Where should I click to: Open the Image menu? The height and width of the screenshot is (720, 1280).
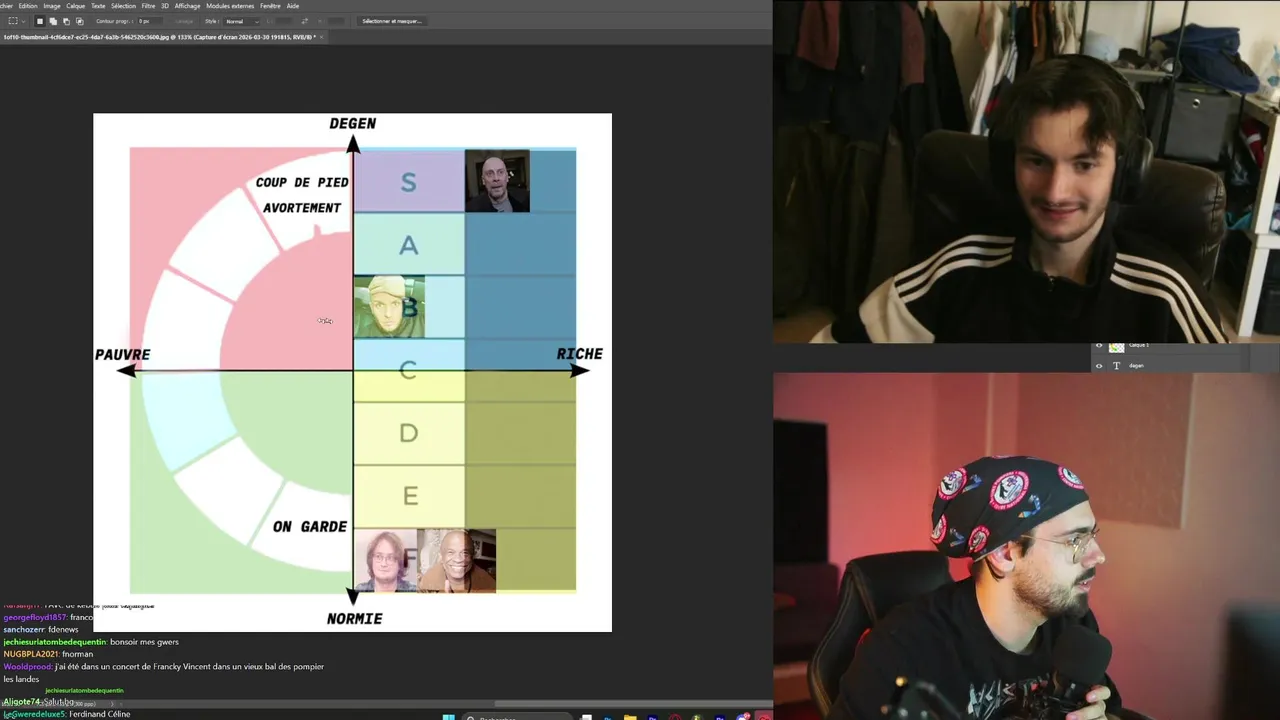pos(52,6)
